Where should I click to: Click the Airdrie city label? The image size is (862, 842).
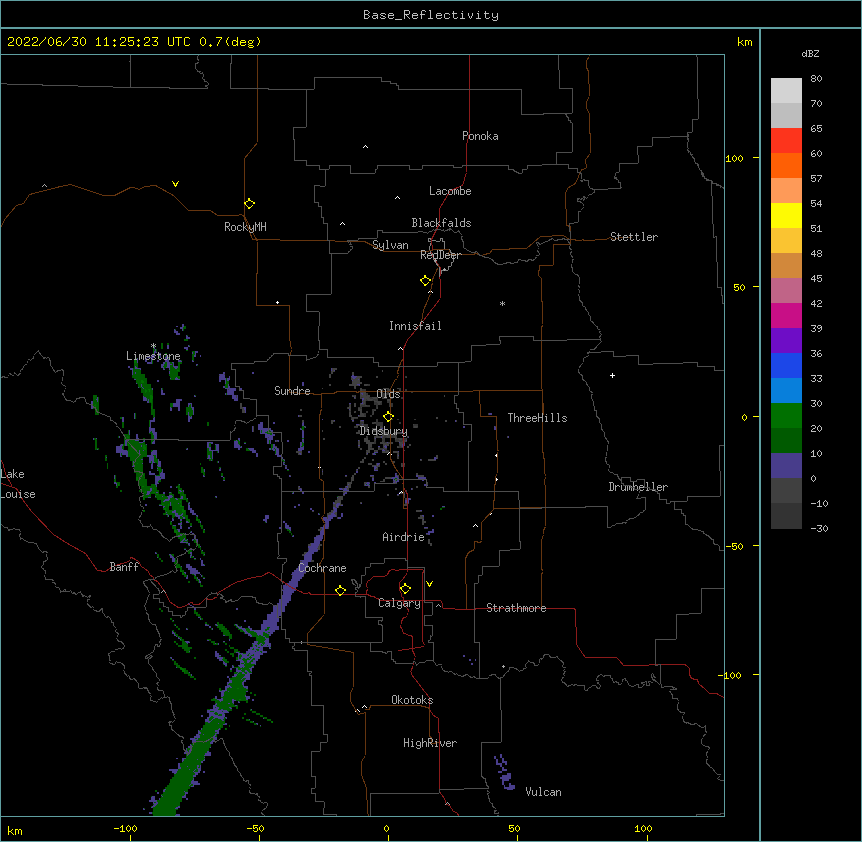403,537
